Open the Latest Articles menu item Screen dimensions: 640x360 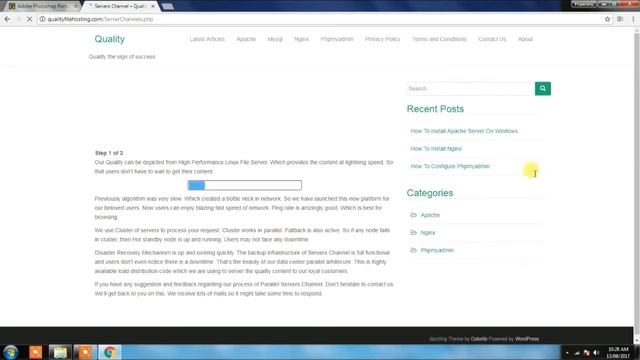(x=207, y=39)
